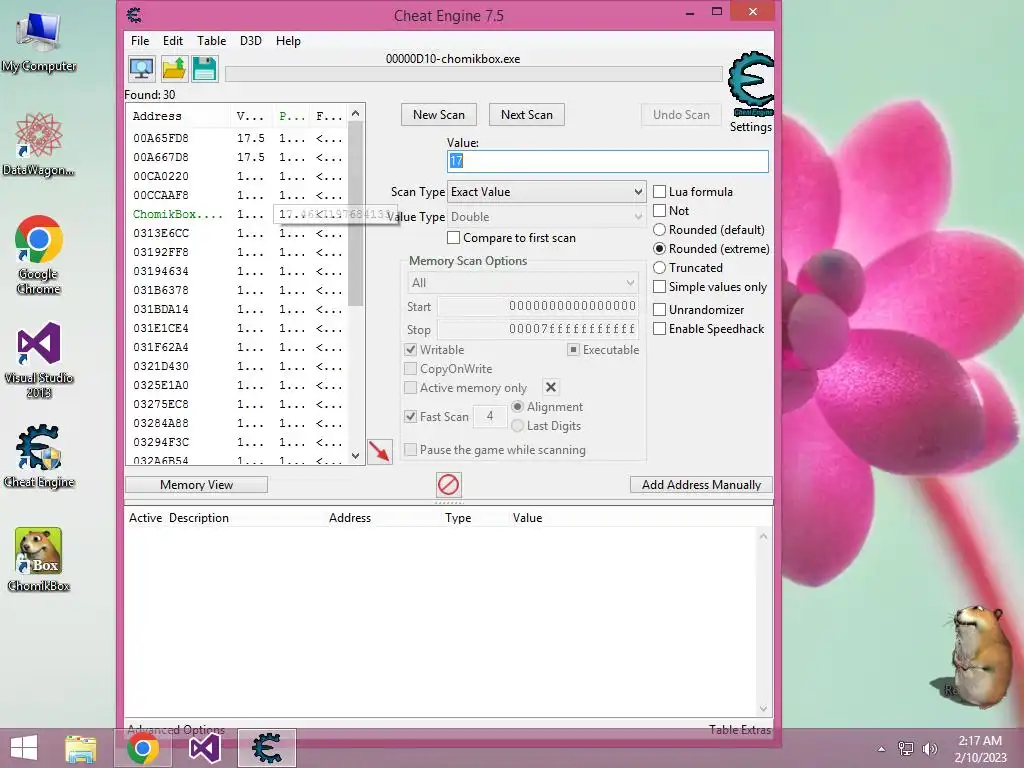Viewport: 1024px width, 768px height.
Task: Click the network tray icon
Action: pos(906,748)
